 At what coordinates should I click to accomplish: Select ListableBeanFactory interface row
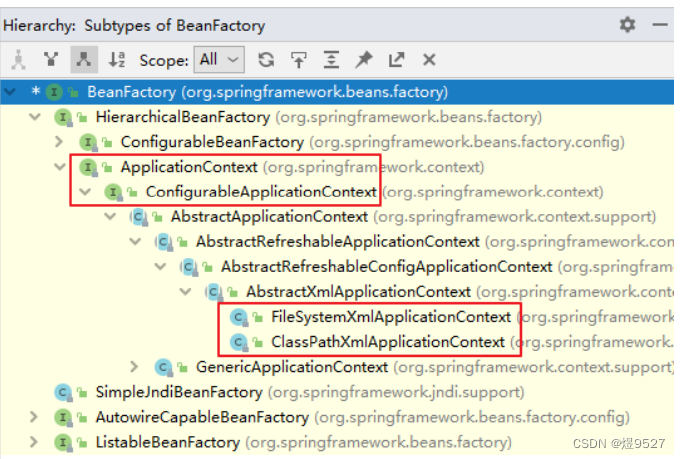337,443
